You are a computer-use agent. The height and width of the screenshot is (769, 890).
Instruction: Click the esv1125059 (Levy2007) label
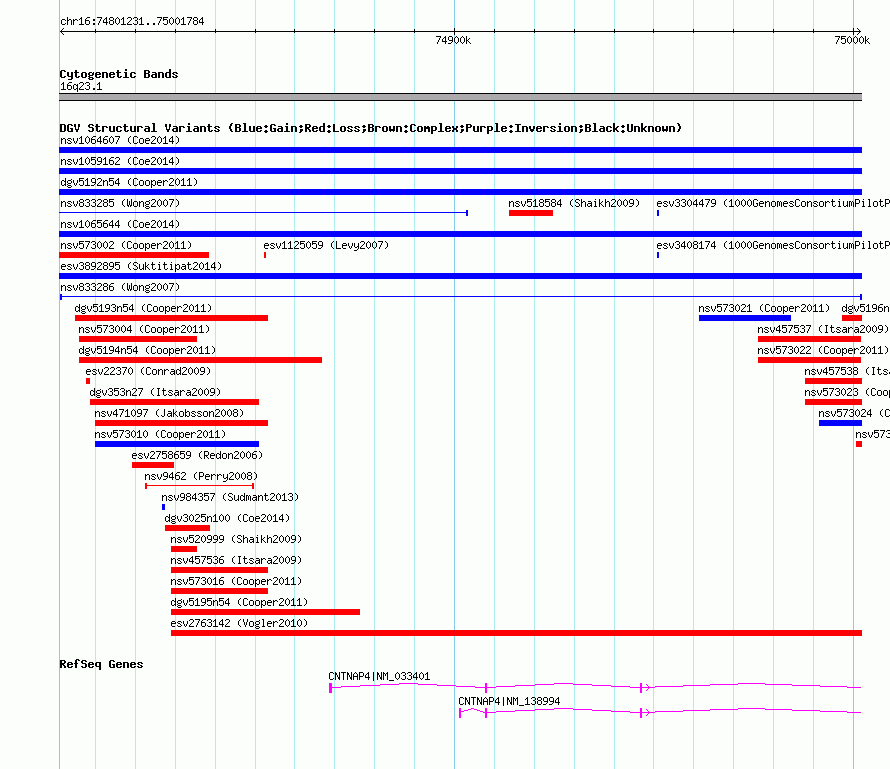(326, 245)
